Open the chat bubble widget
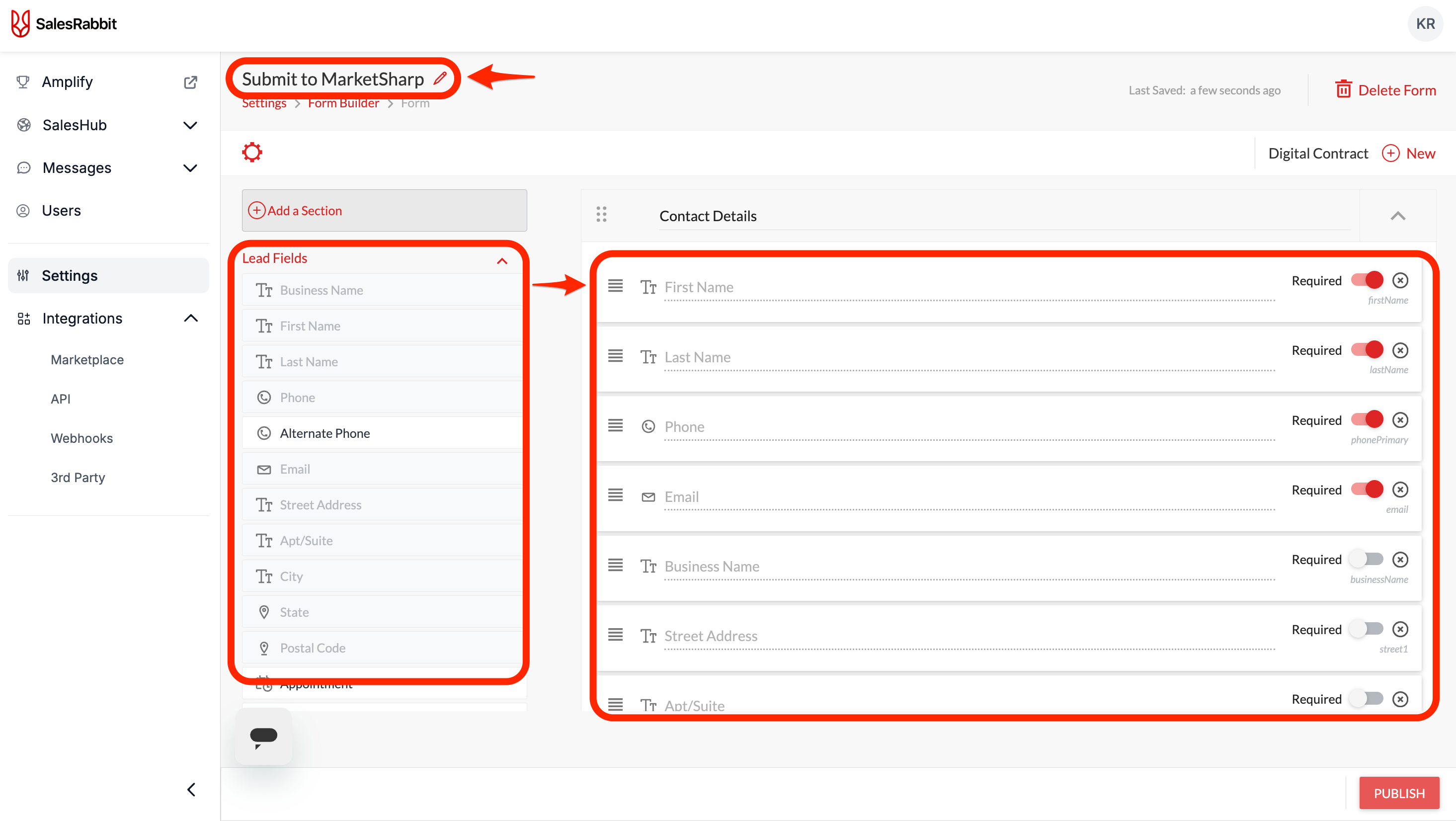 tap(263, 736)
